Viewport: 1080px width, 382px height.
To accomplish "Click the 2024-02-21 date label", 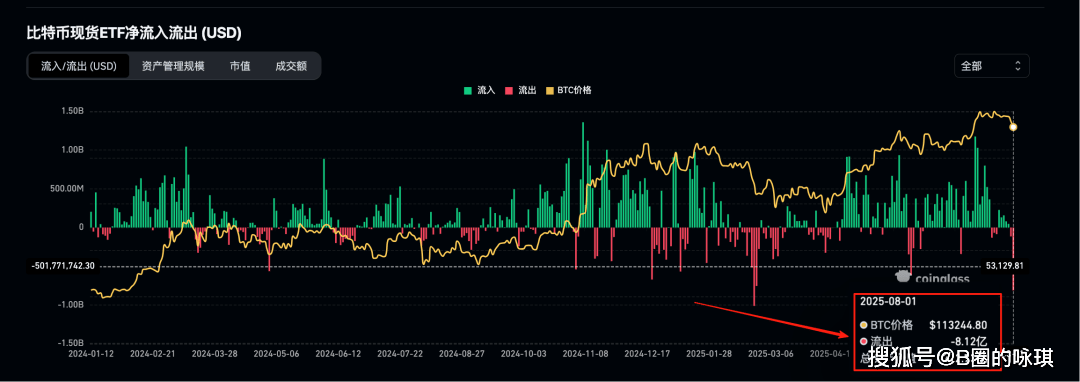I will (x=153, y=354).
